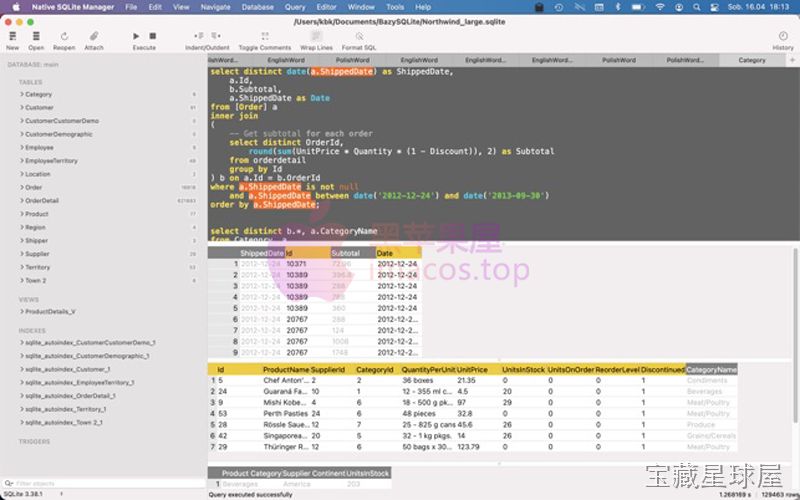Click the SQLite 3.38.1 version label

[23, 494]
